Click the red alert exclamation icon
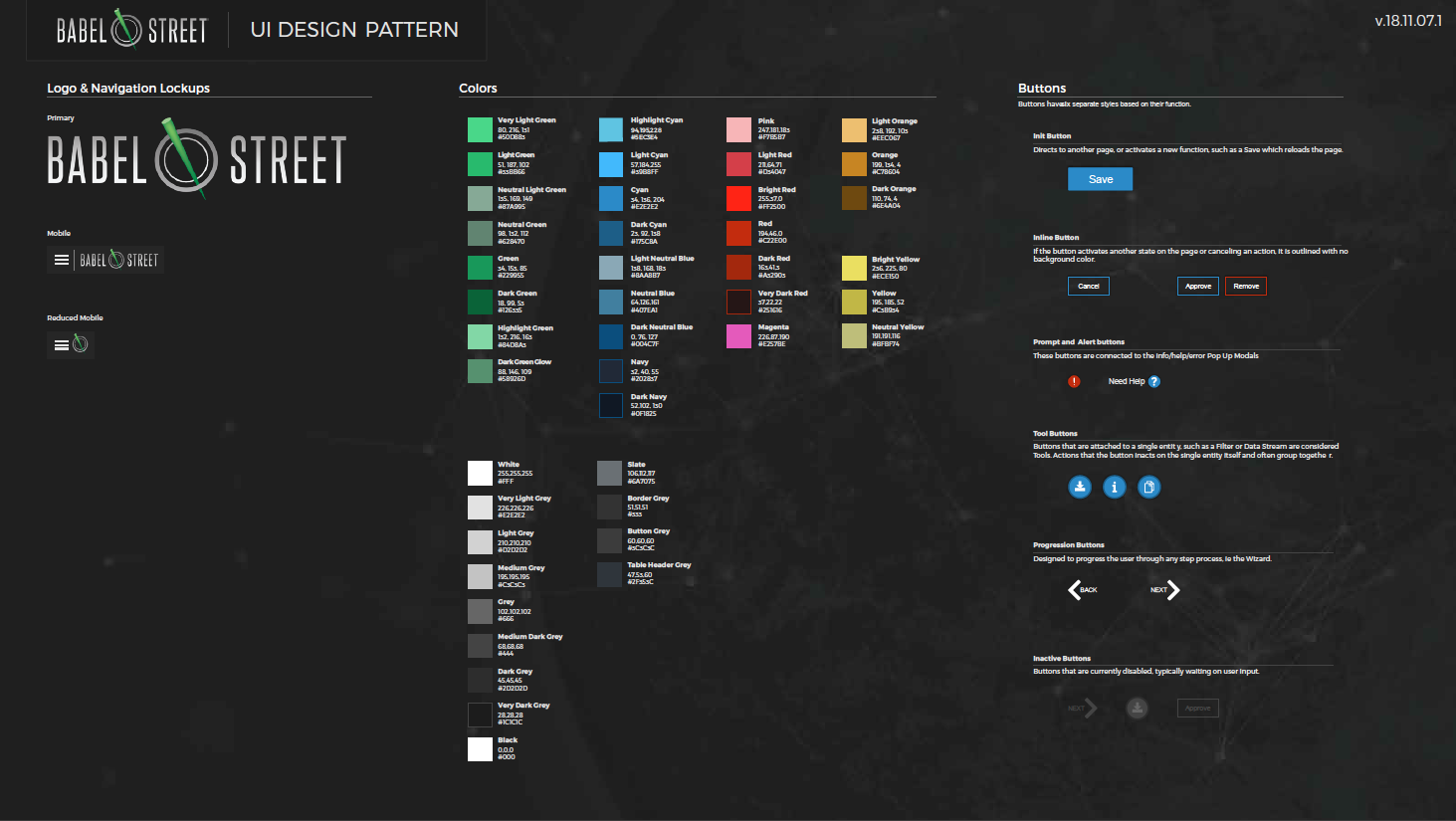The height and width of the screenshot is (821, 1456). [1074, 381]
